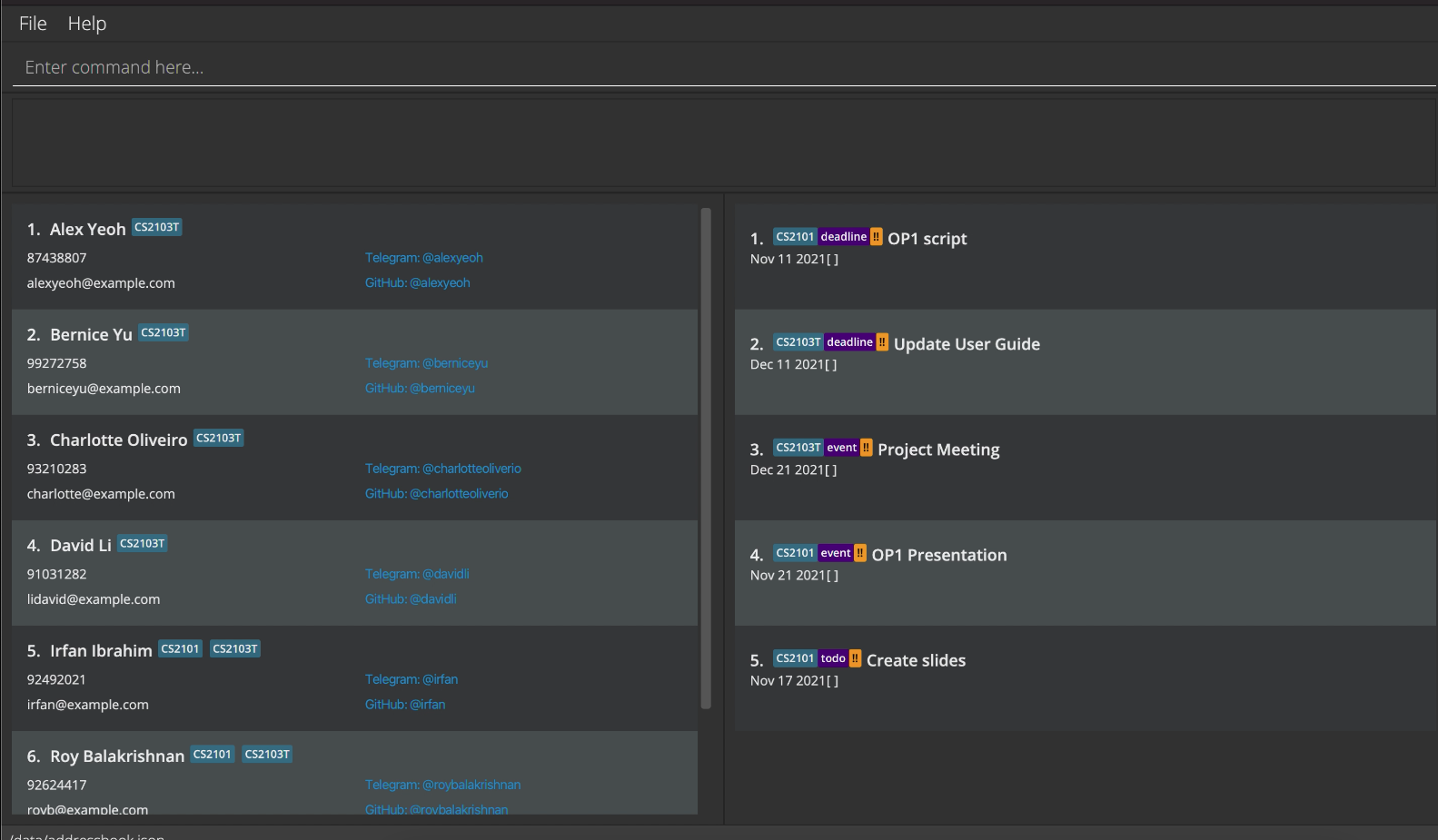Select the Bernice Yu contact name
This screenshot has width=1438, height=840.
(x=91, y=335)
